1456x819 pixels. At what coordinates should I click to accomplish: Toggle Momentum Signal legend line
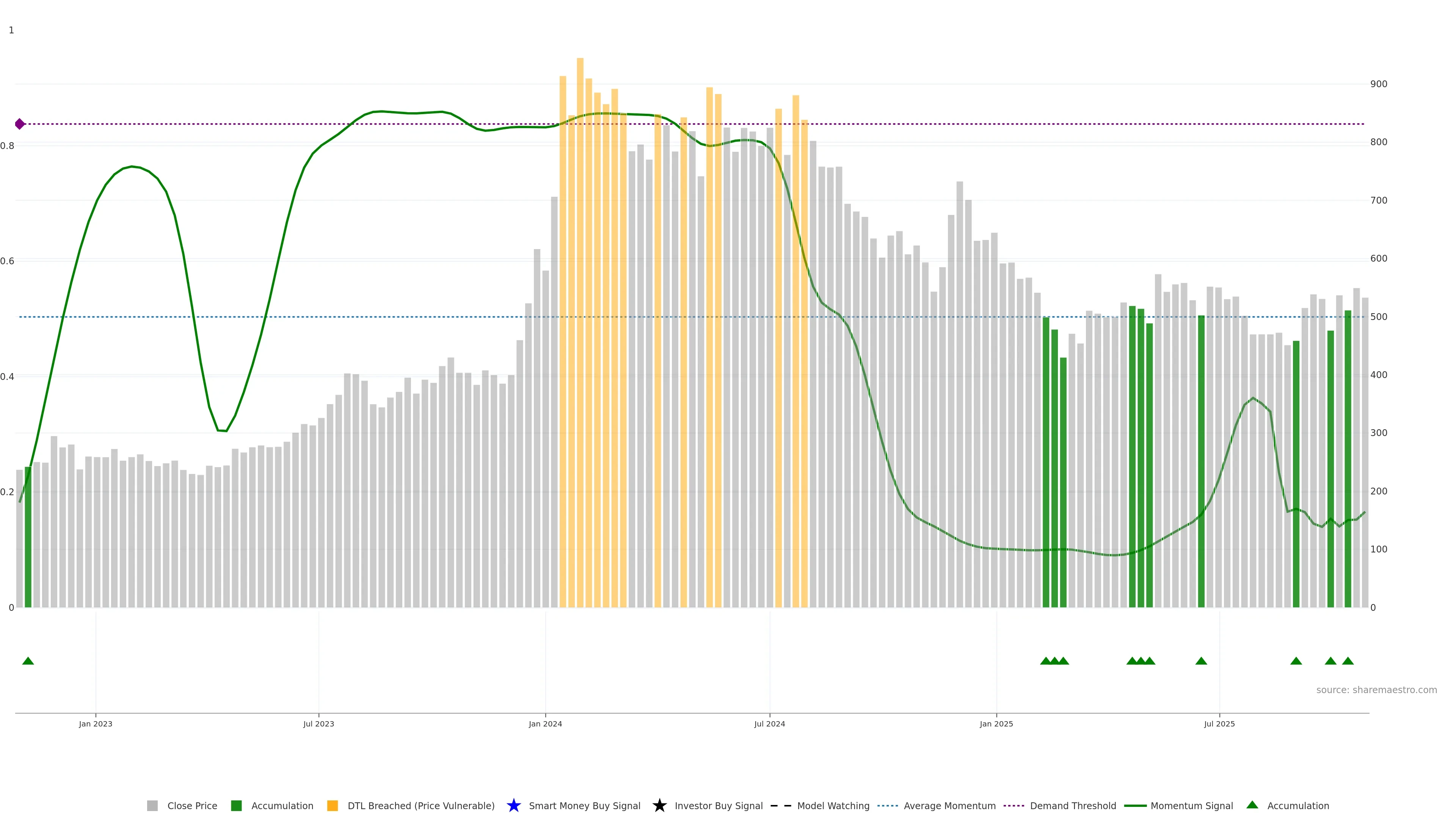pos(1191,806)
